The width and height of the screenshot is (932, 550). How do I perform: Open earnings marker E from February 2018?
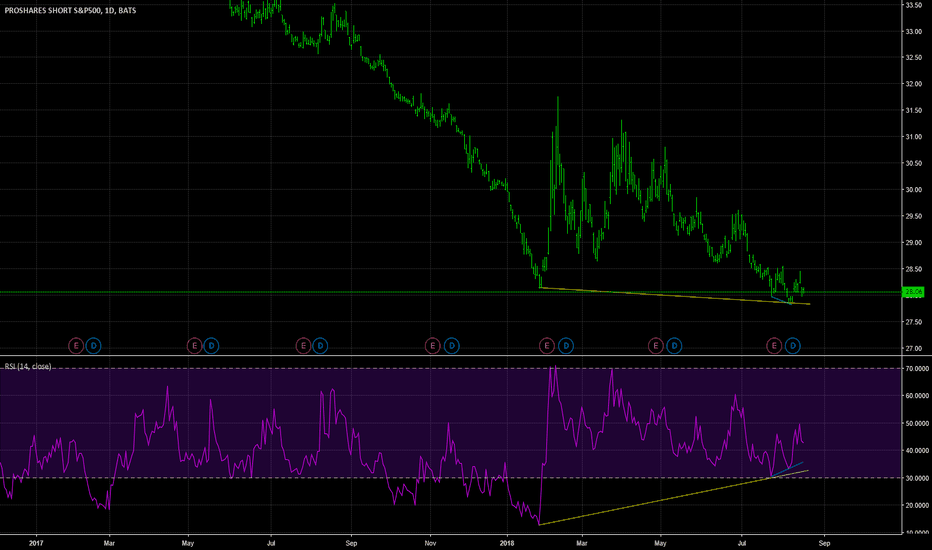pyautogui.click(x=547, y=345)
